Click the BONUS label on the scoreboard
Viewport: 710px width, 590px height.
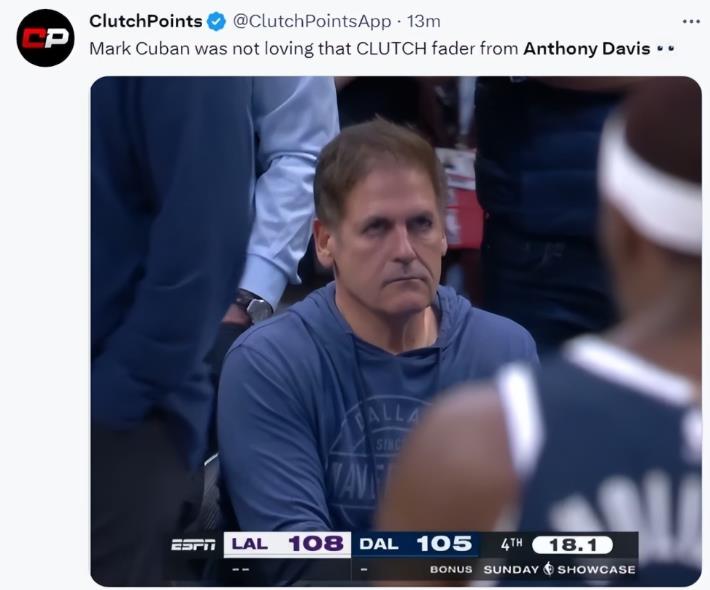[x=451, y=569]
